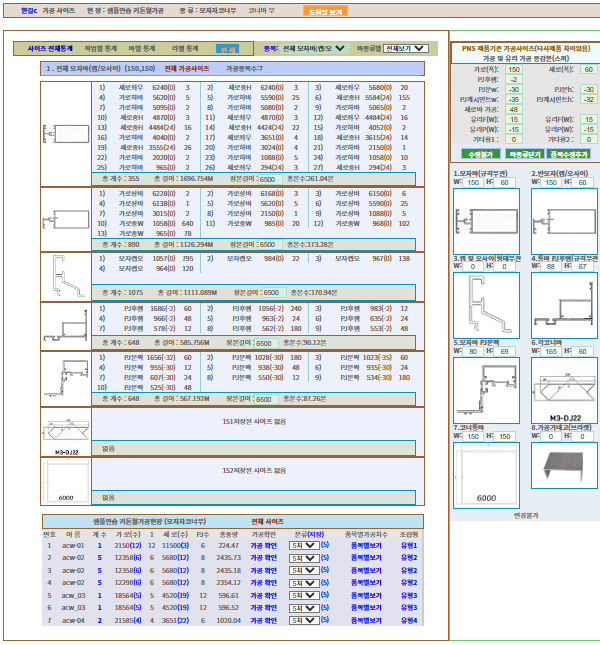Select section image 4.통바 PJ후렘 in right panel
Viewport: 600px width, 645px height.
coord(564,305)
